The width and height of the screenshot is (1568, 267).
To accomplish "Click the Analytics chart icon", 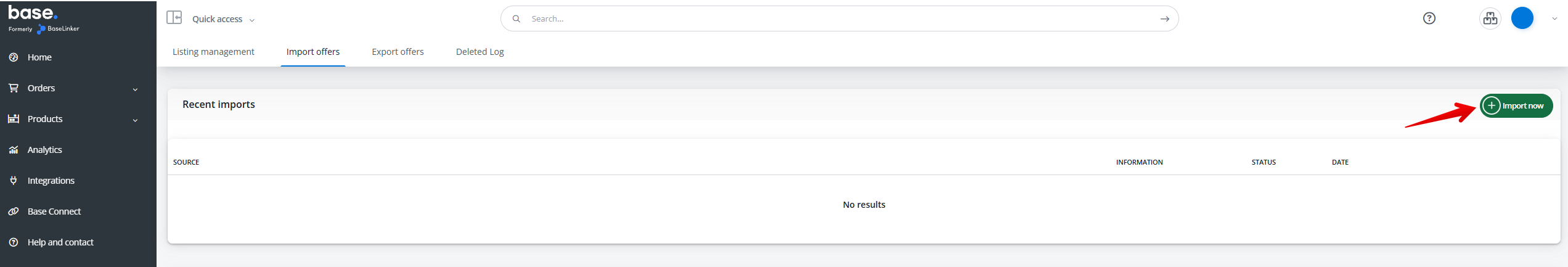I will pyautogui.click(x=14, y=150).
